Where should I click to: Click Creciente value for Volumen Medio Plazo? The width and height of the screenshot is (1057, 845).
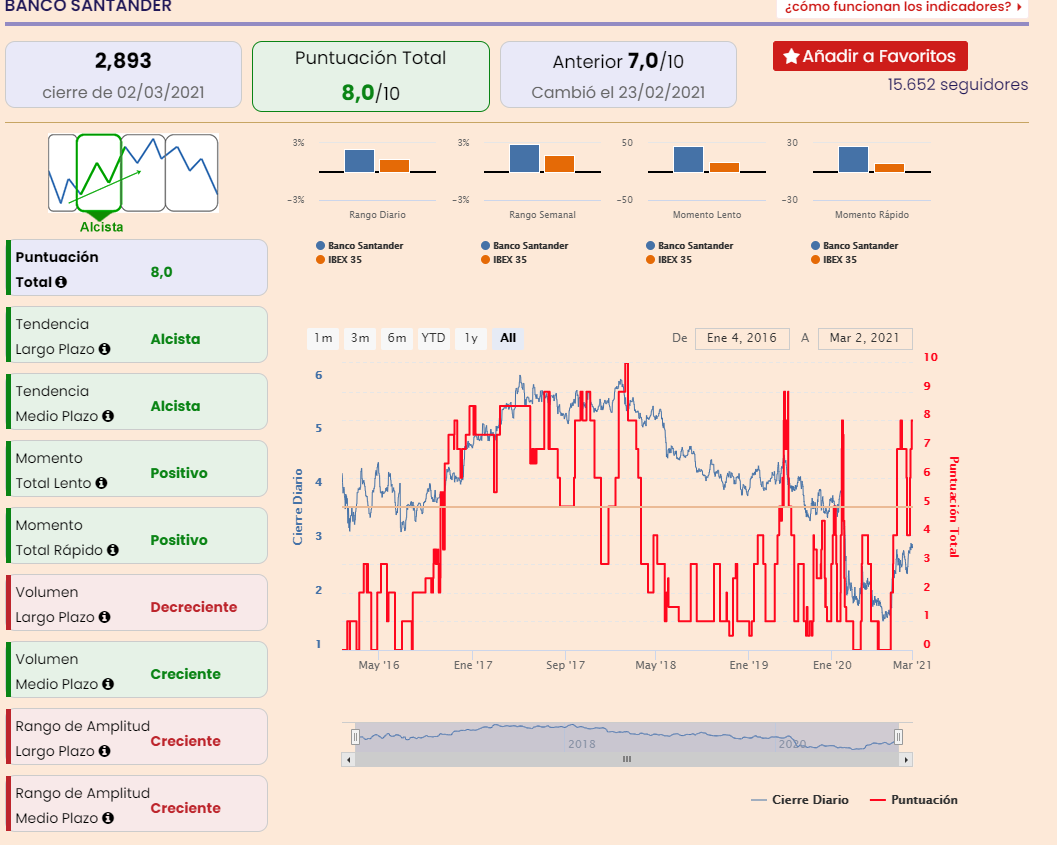click(185, 674)
